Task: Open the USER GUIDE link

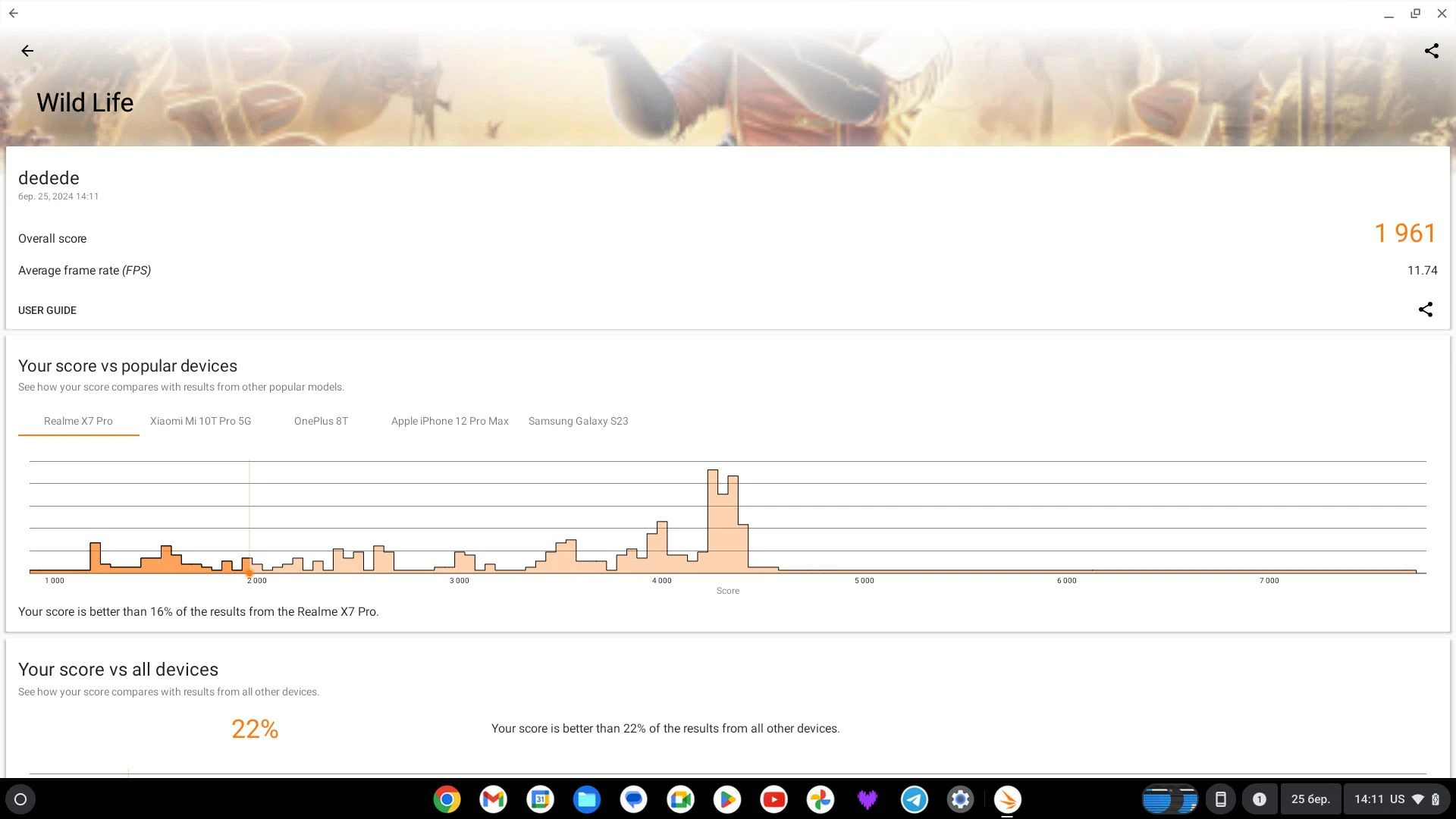Action: click(47, 310)
